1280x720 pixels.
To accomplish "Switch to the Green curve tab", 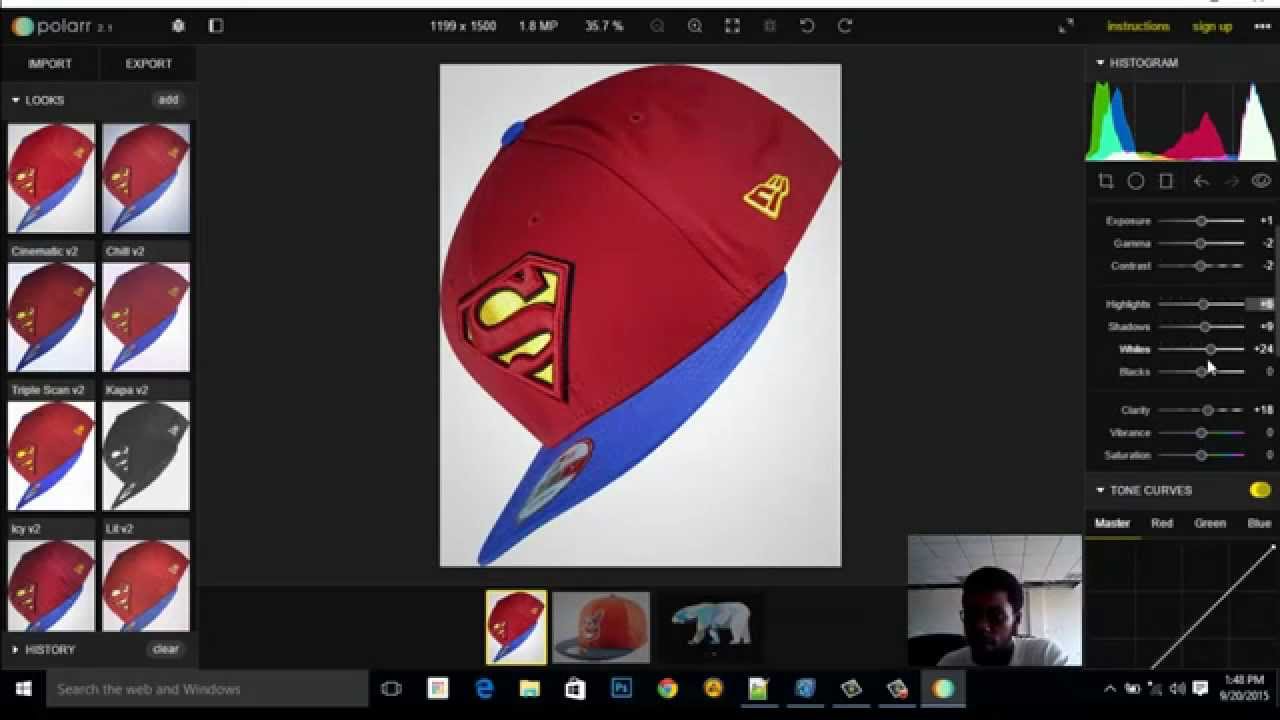I will [1210, 523].
